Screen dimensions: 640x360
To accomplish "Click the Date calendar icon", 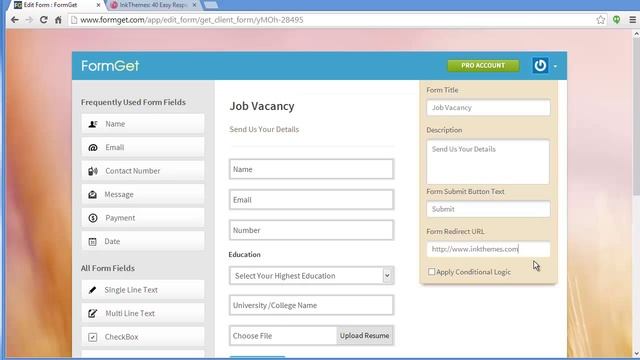I will (x=93, y=242).
